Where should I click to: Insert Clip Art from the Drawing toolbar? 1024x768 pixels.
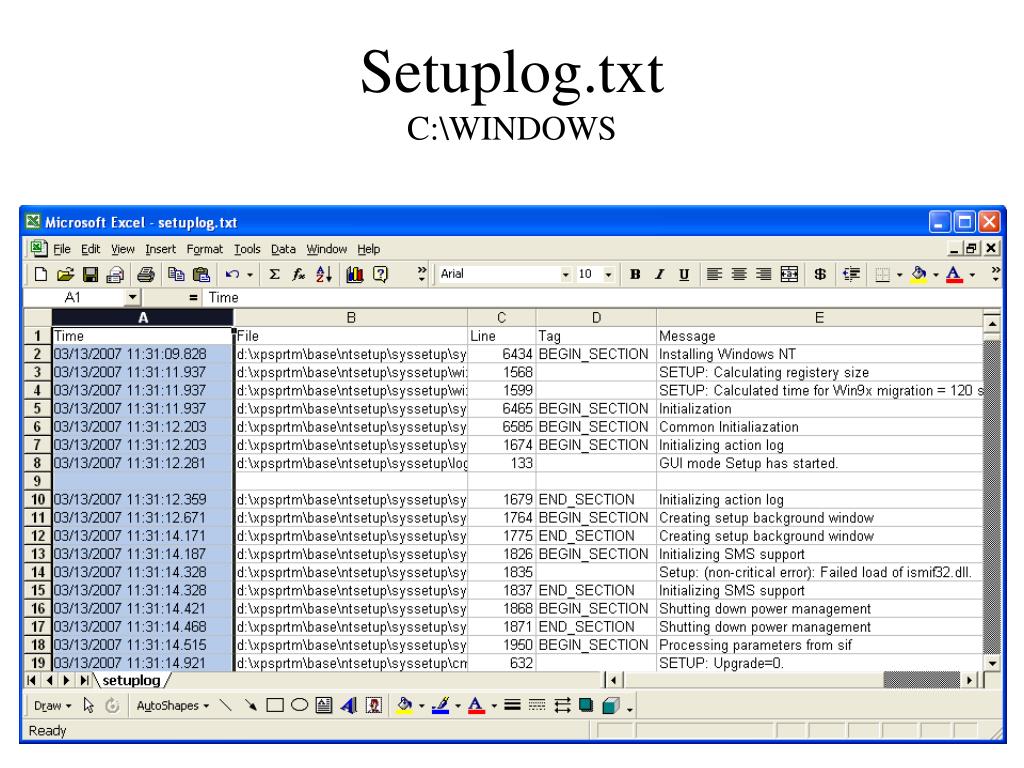pos(374,705)
